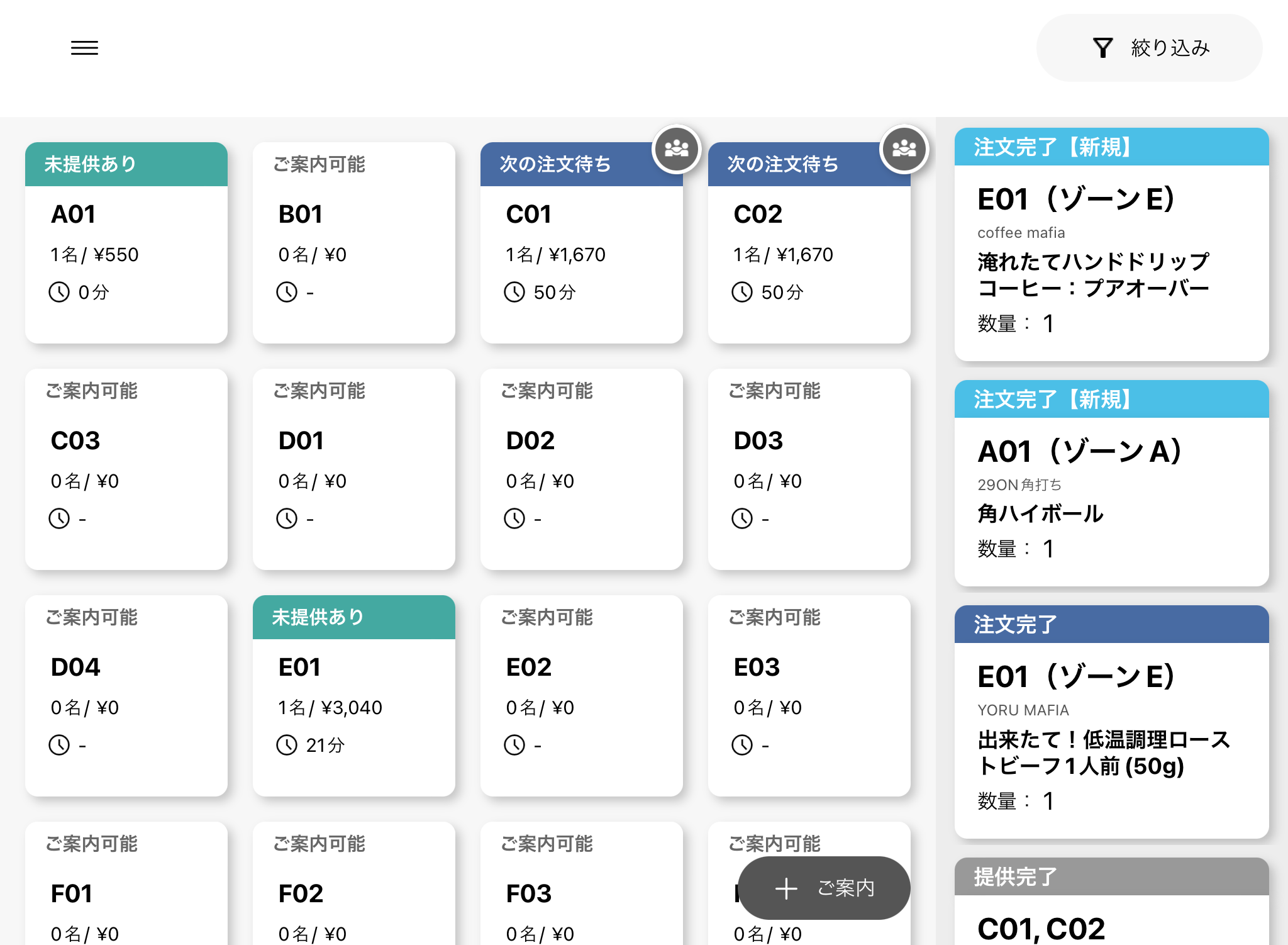The width and height of the screenshot is (1288, 945).
Task: Click the clock icon on table A01
Action: (59, 292)
